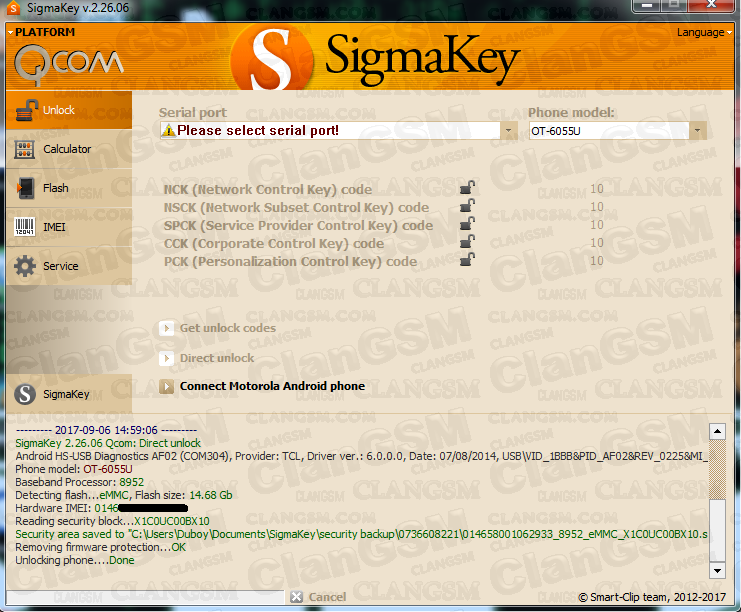Click the Flash phone icon

click(26, 188)
